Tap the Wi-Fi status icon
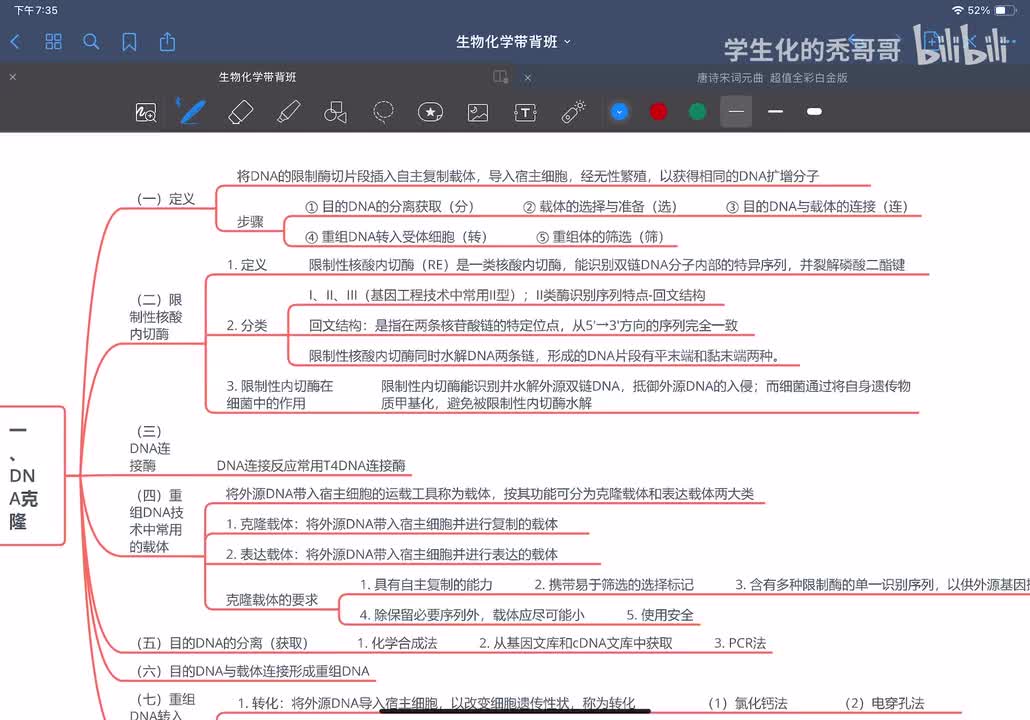Screen dimensions: 1030x720 coord(958,11)
